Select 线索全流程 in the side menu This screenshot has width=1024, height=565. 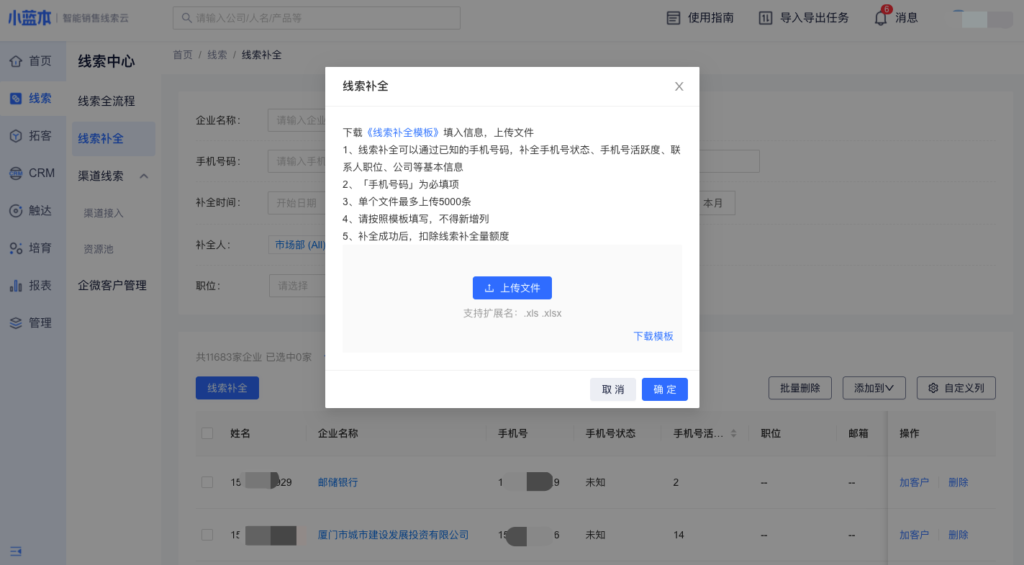click(x=106, y=101)
